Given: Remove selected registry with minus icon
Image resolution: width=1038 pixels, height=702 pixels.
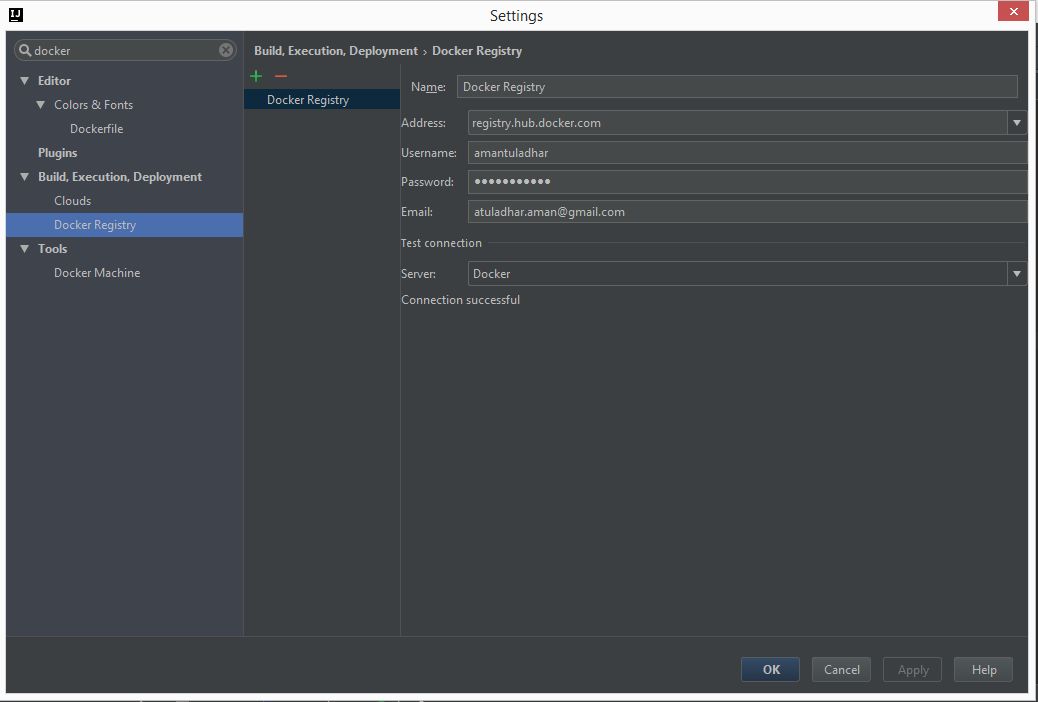Looking at the screenshot, I should pos(281,77).
